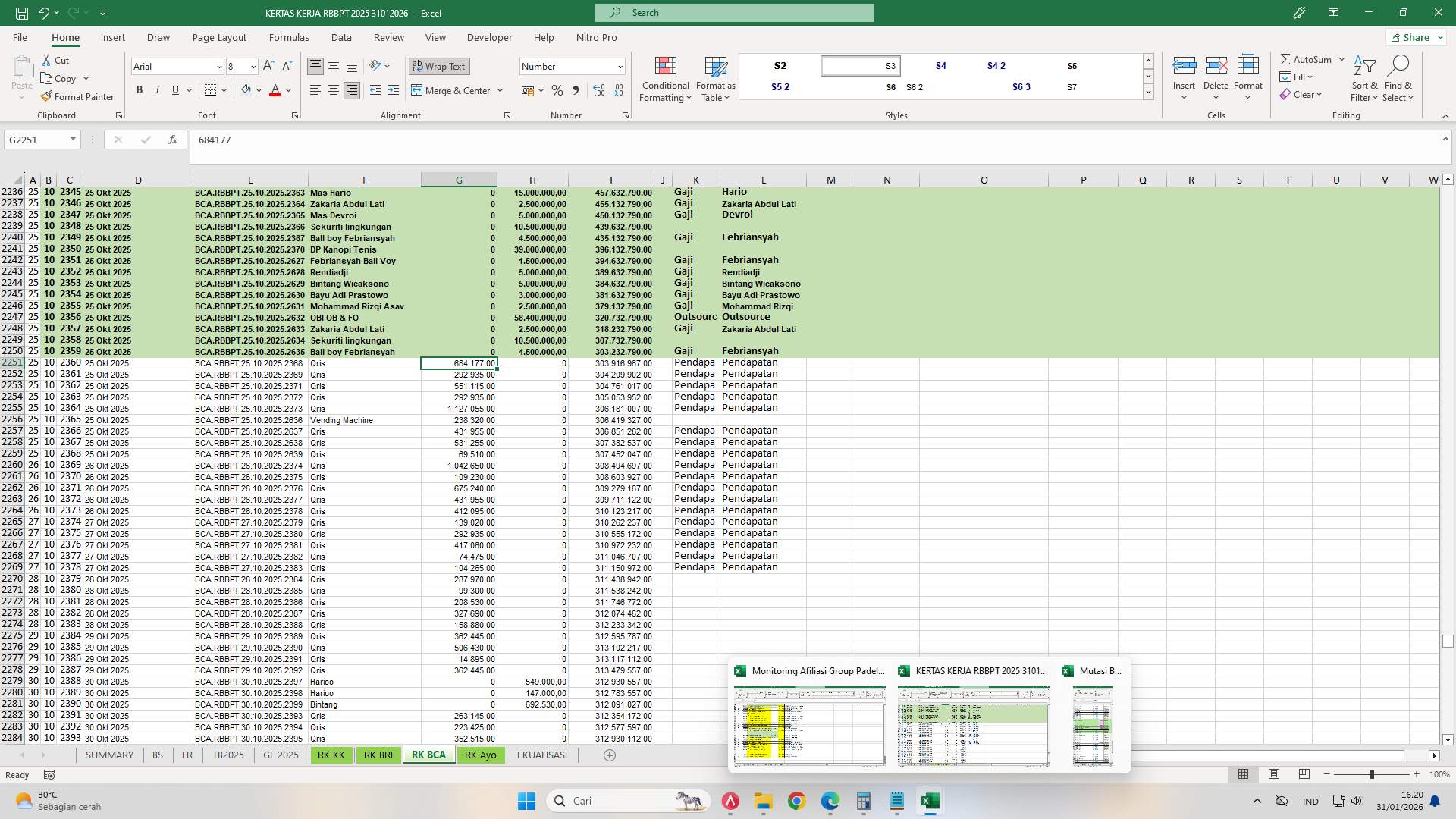Viewport: 1456px width, 819px height.
Task: Apply bold formatting to selected cell
Action: click(x=140, y=89)
